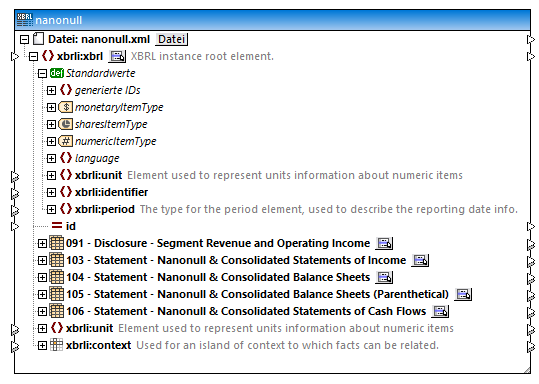The height and width of the screenshot is (384, 539).
Task: Click table icon of 091 - Disclosure row
Action: [x=56, y=243]
